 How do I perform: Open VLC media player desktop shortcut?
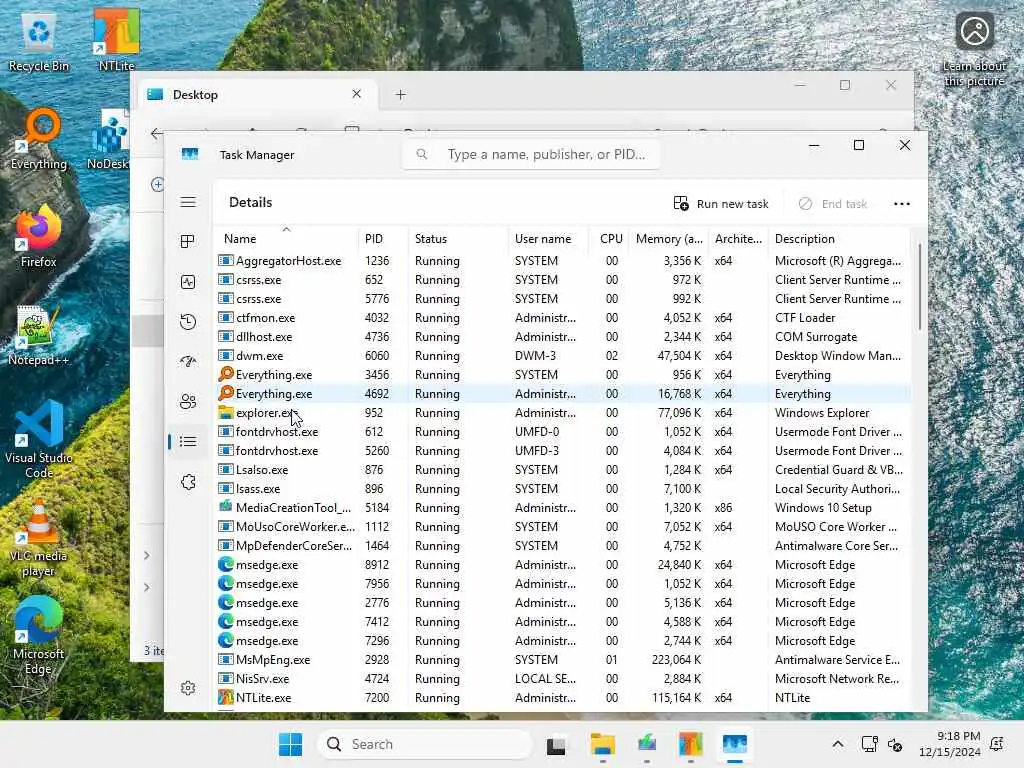click(x=39, y=537)
